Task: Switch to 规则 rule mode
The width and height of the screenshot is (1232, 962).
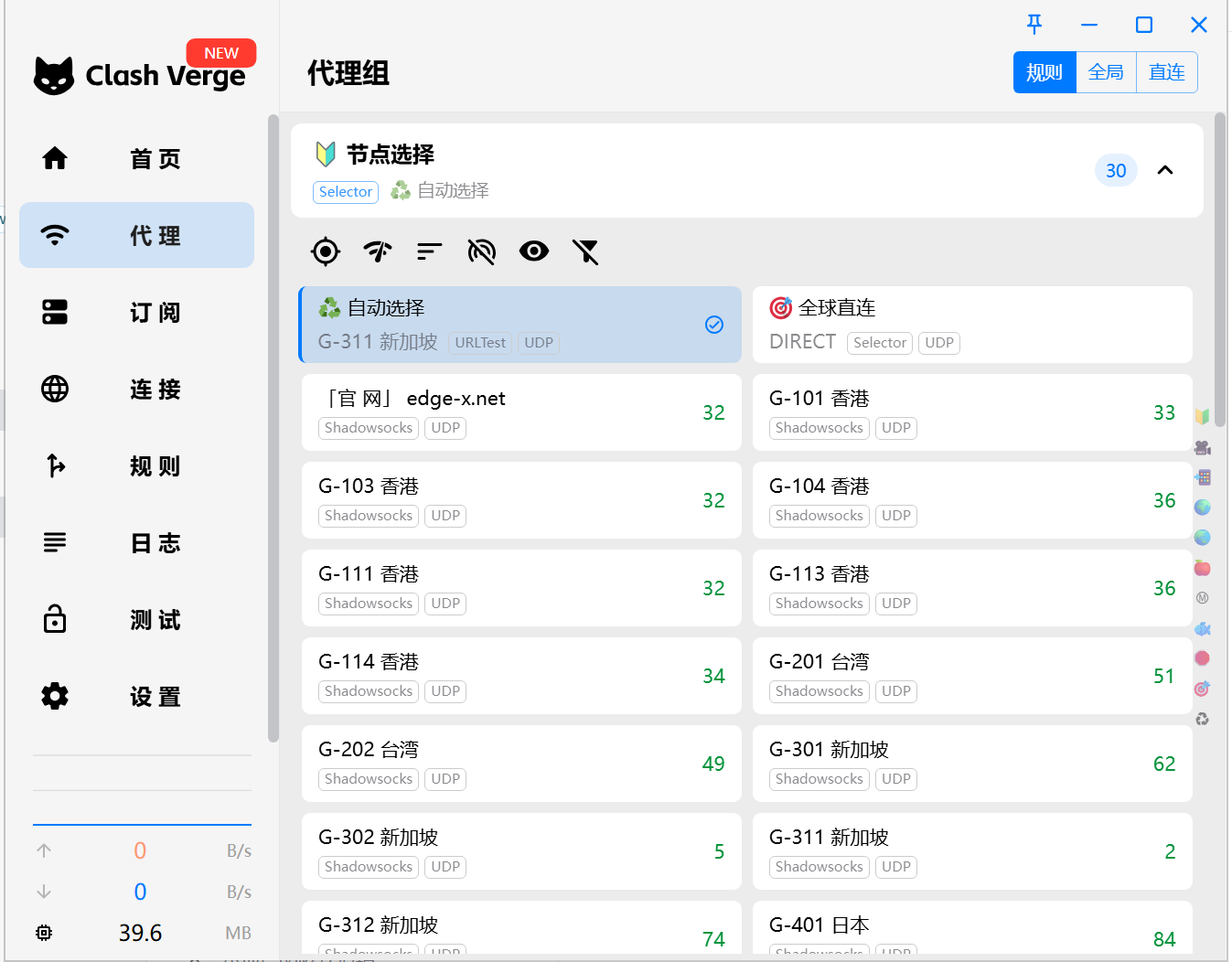Action: coord(1045,72)
